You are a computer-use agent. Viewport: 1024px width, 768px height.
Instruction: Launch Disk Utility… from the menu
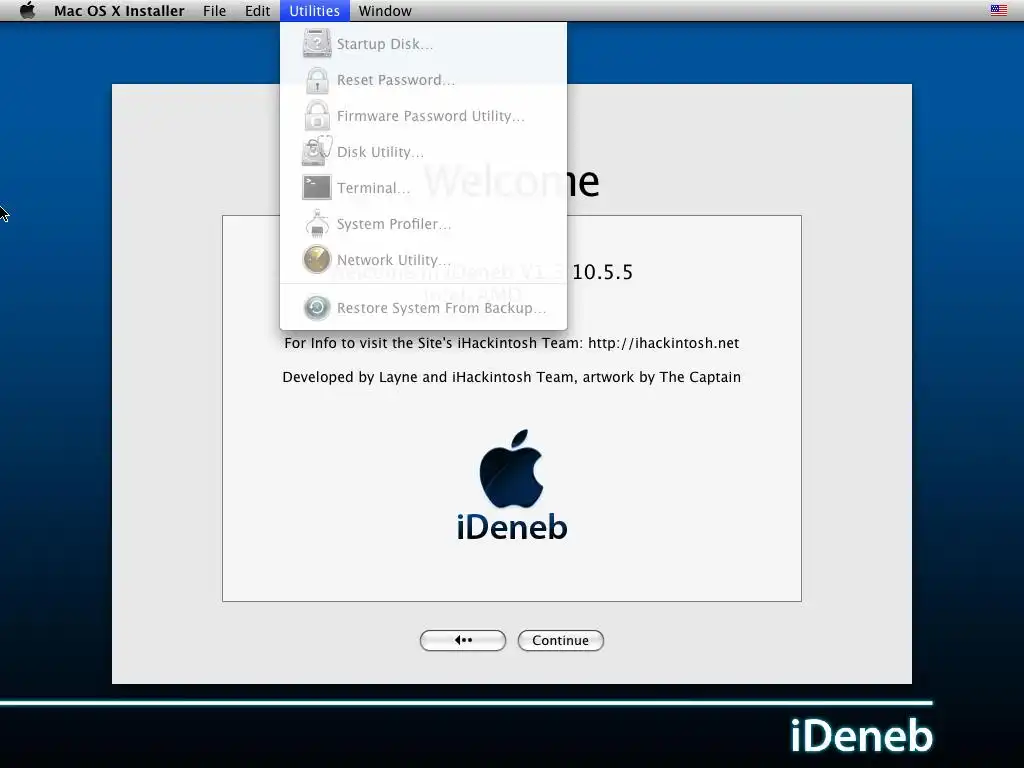(423, 152)
